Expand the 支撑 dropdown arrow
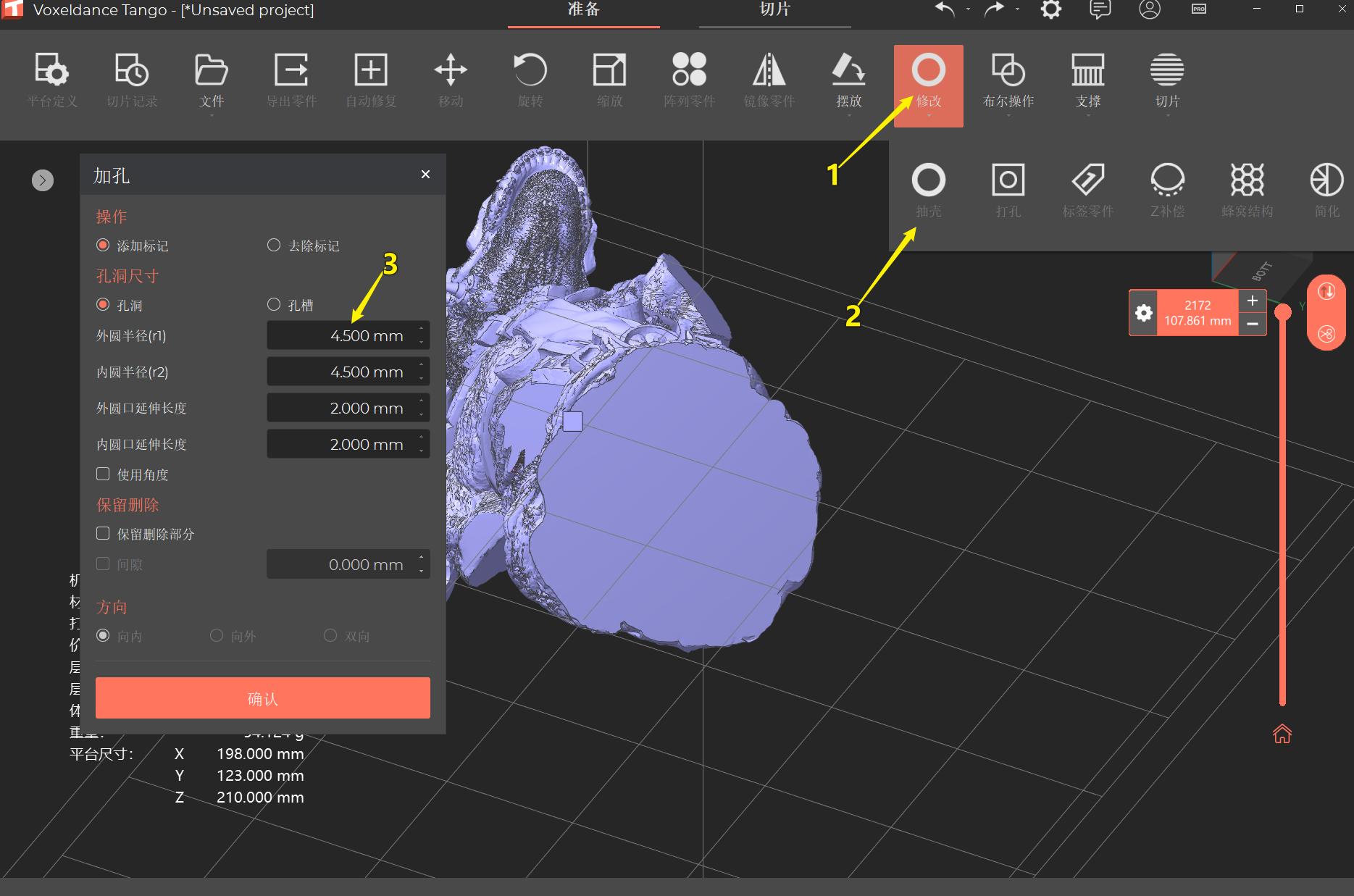The width and height of the screenshot is (1354, 896). (x=1087, y=116)
